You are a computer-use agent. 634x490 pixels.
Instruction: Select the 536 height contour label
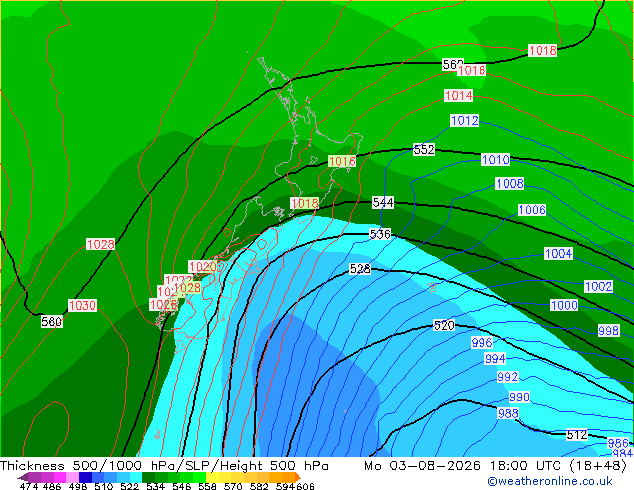click(x=380, y=234)
